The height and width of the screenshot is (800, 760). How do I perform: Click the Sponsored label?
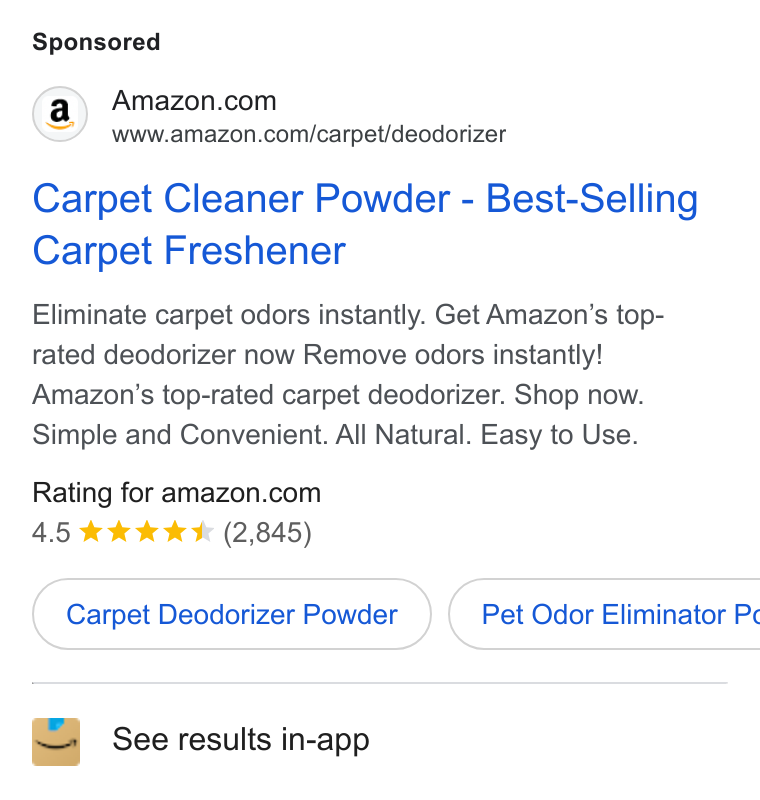(x=96, y=42)
